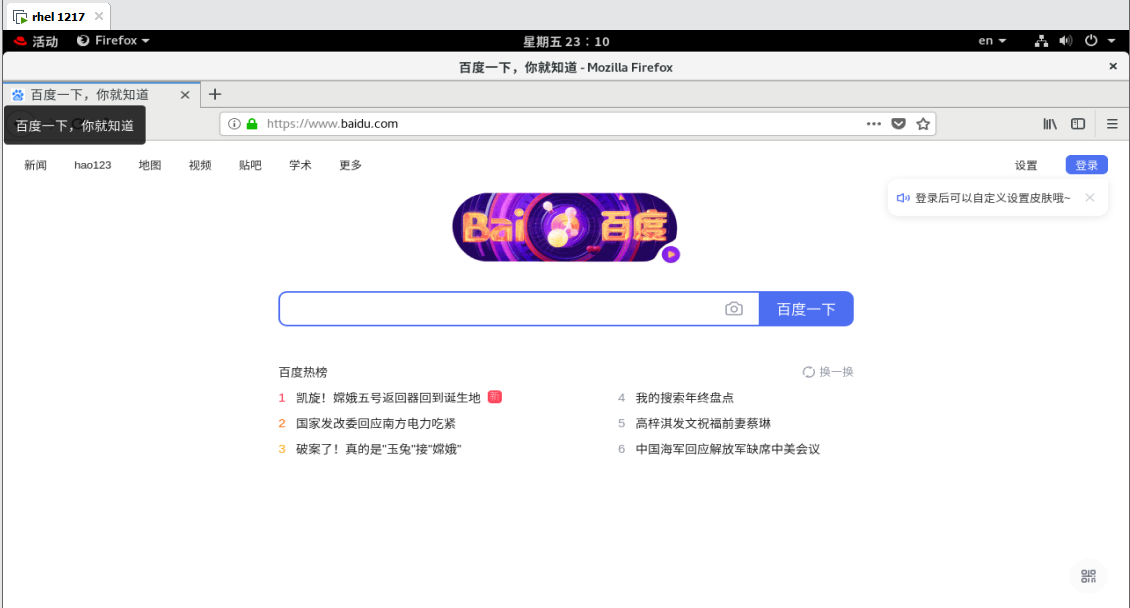Click the Red Hat logo in top bar
This screenshot has height=608, width=1130.
click(20, 41)
